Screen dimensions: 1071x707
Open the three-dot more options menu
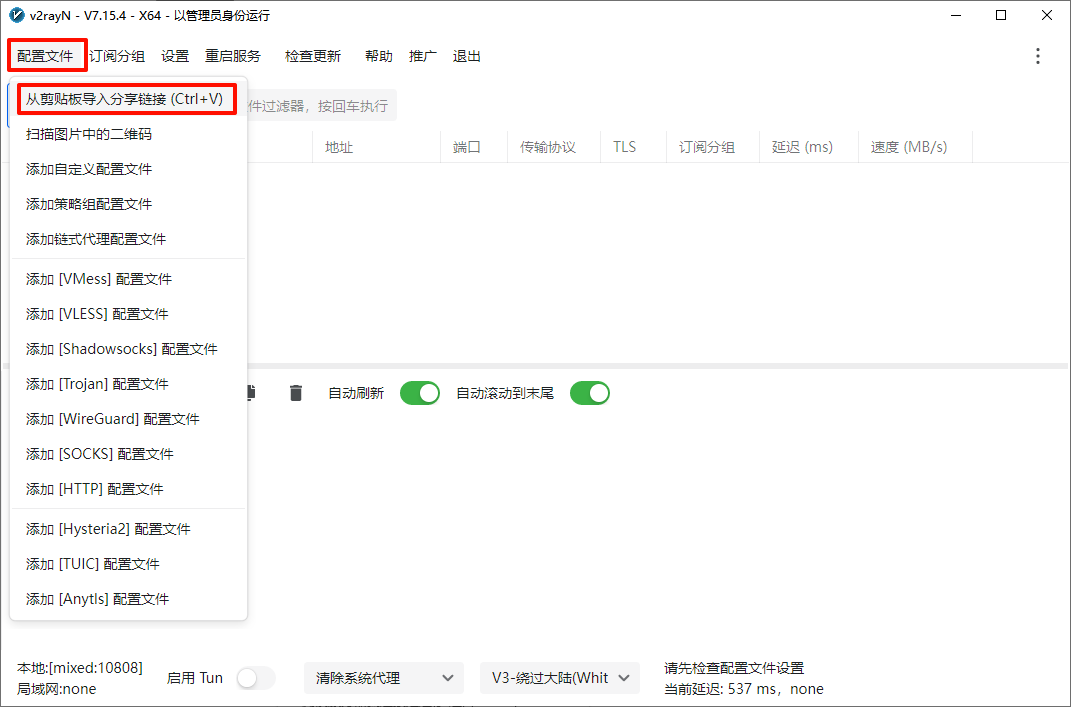1037,56
